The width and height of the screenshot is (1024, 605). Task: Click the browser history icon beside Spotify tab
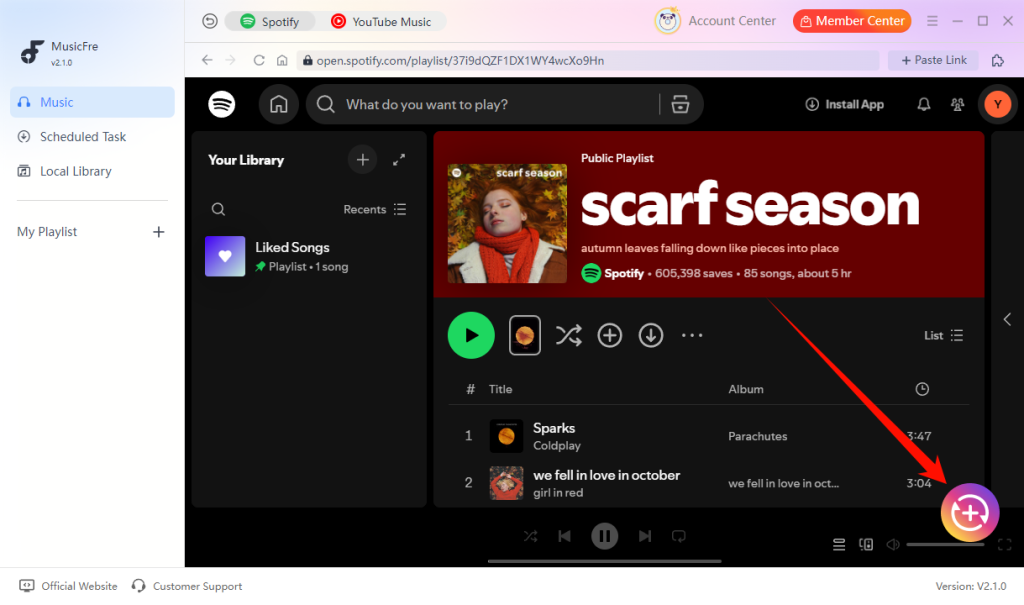pos(210,22)
